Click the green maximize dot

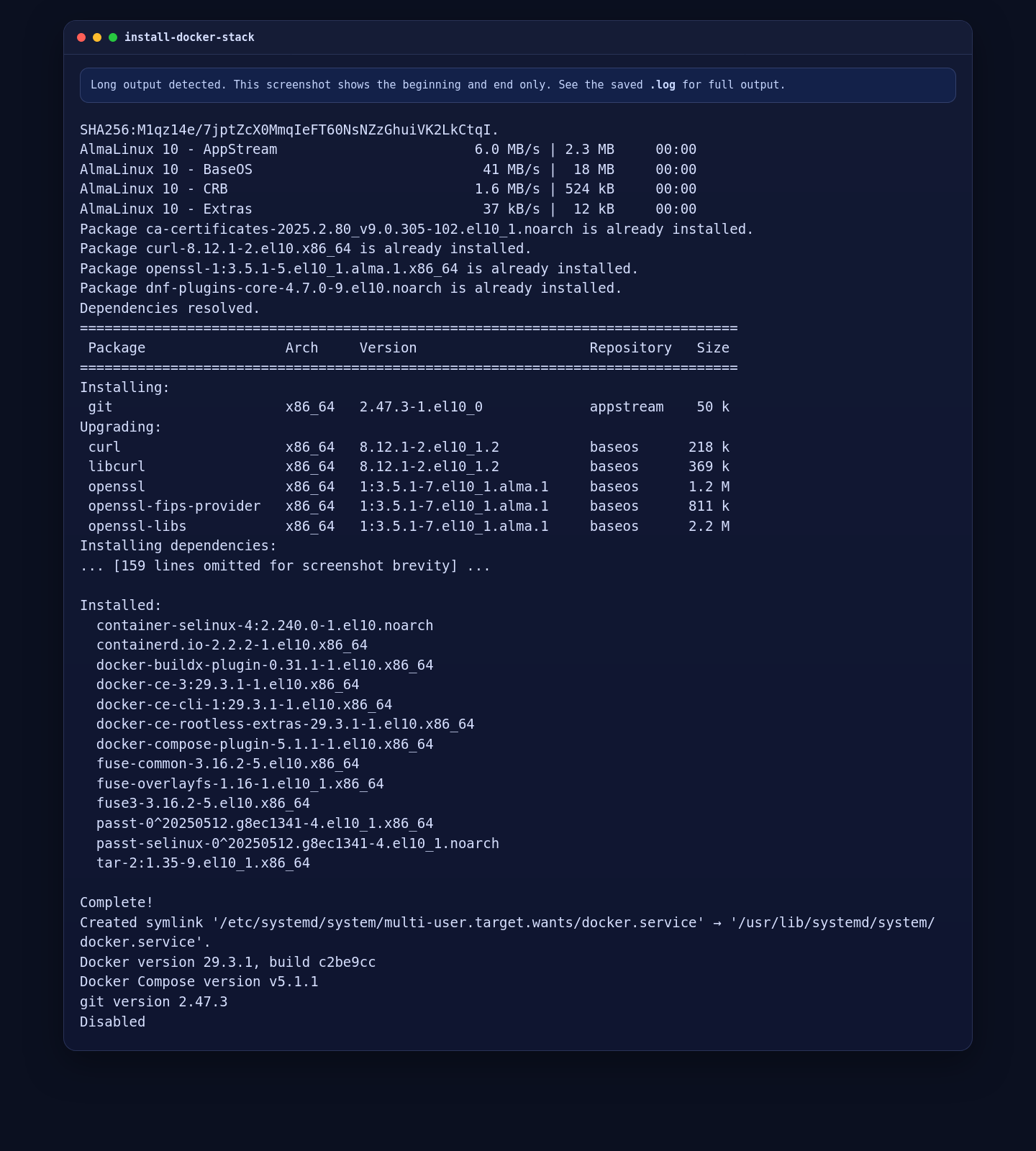point(113,37)
